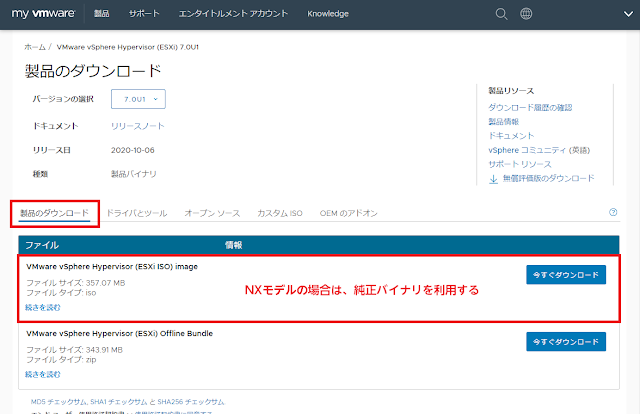Open the MD5 チェックサム link
Viewport: 640px width, 414px height.
pyautogui.click(x=60, y=402)
